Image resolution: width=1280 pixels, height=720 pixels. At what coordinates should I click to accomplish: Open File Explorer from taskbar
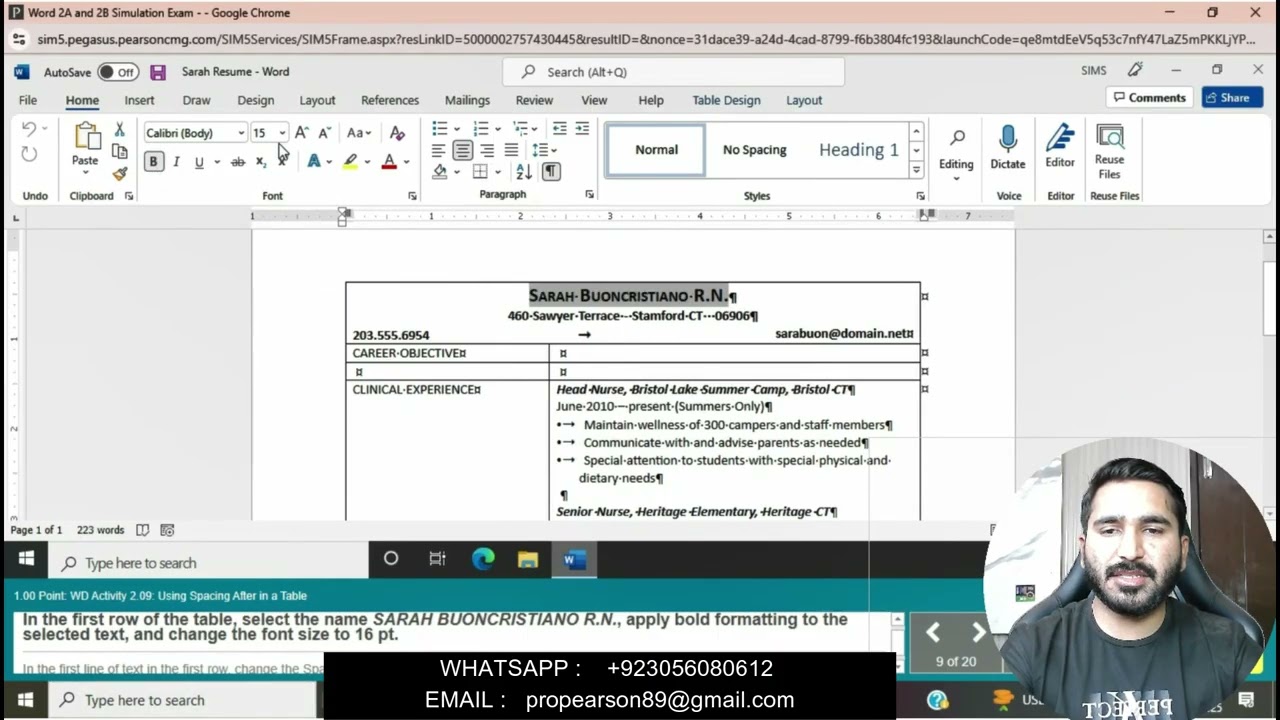coord(528,560)
